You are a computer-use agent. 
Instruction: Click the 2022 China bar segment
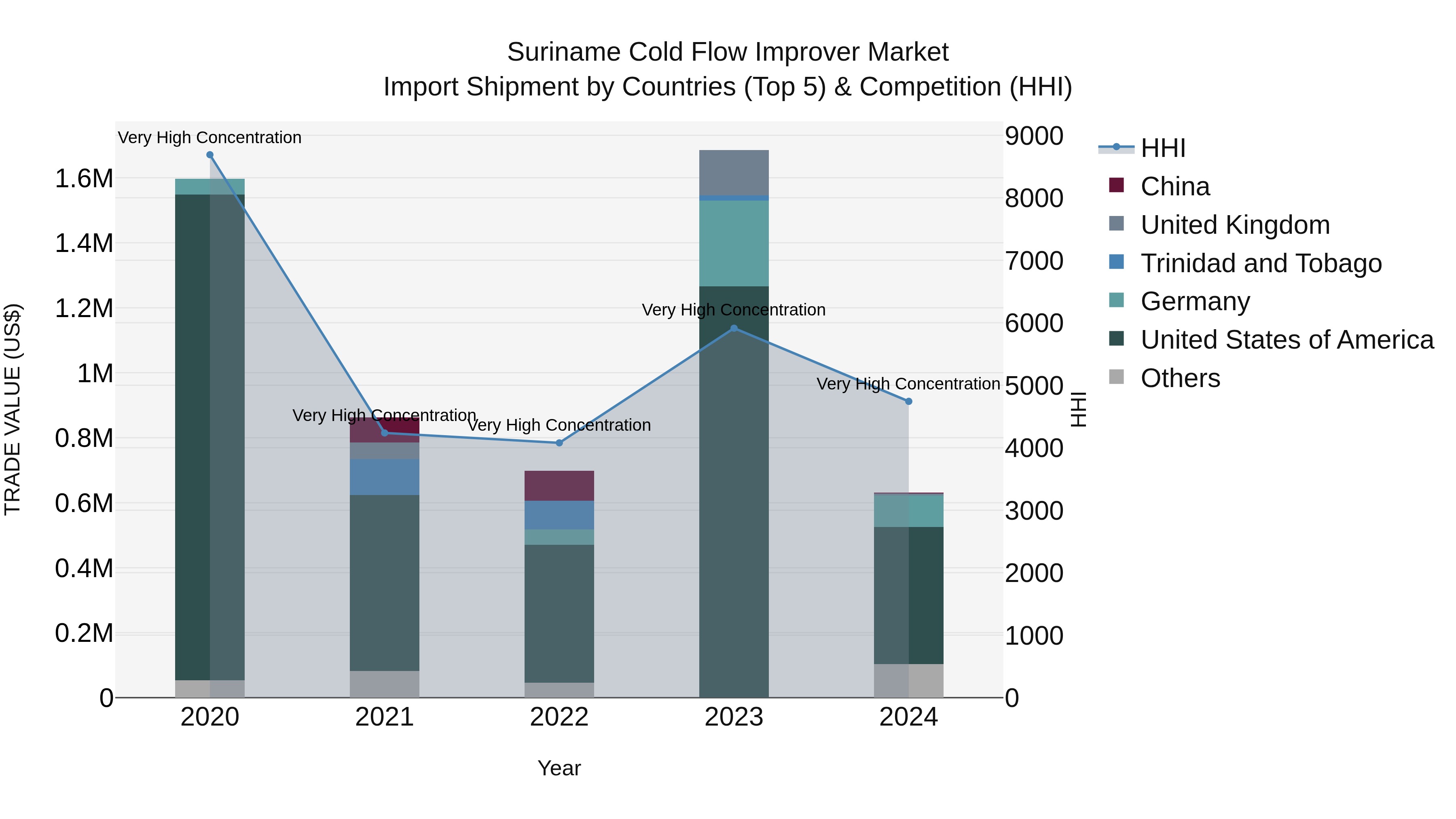(x=560, y=486)
